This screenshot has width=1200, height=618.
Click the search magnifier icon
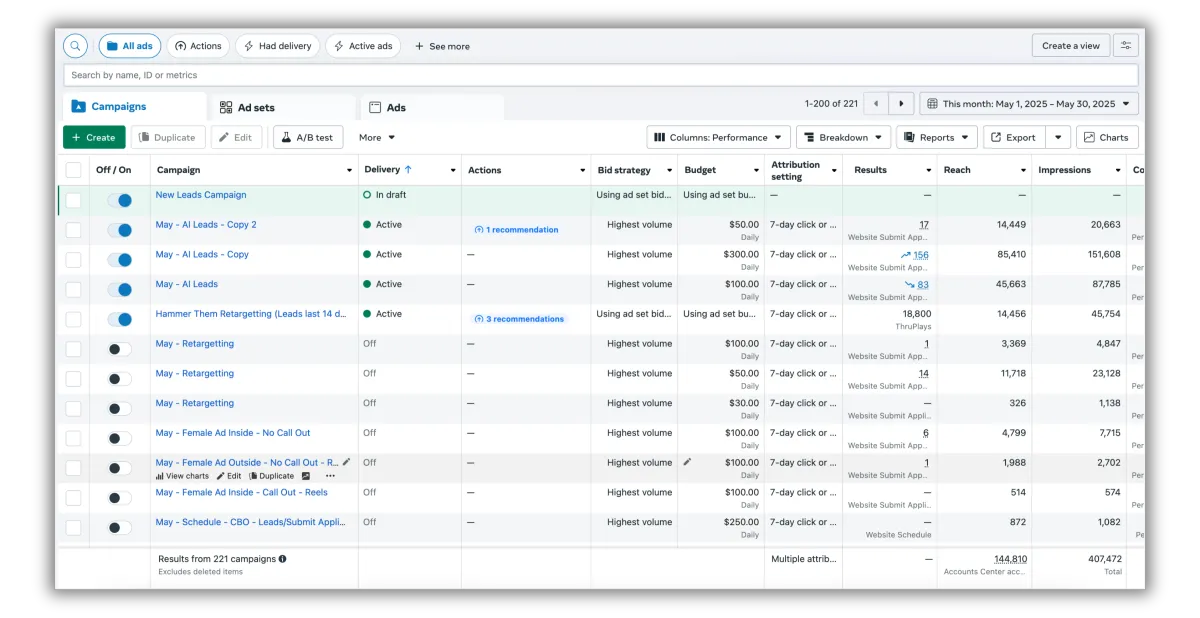tap(75, 46)
